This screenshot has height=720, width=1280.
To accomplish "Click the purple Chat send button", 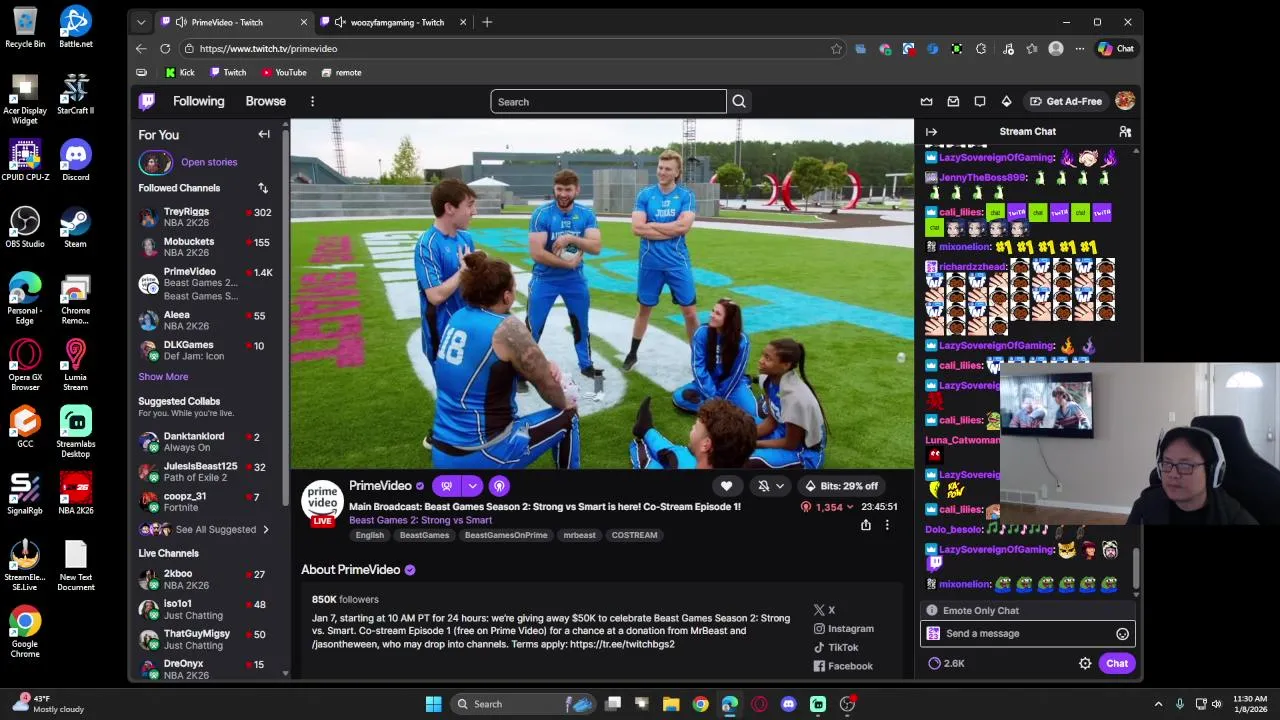I will [x=1117, y=663].
